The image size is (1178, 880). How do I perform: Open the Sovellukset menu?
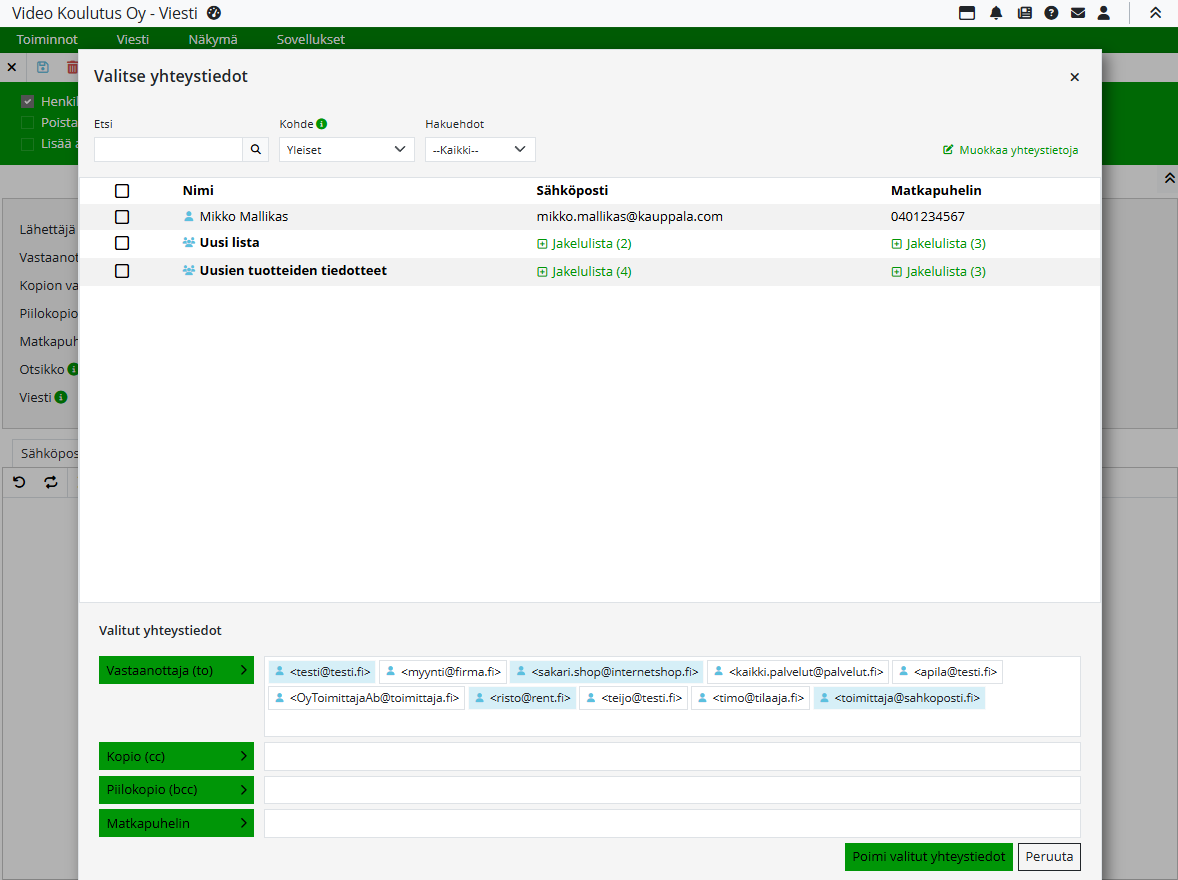pyautogui.click(x=311, y=40)
